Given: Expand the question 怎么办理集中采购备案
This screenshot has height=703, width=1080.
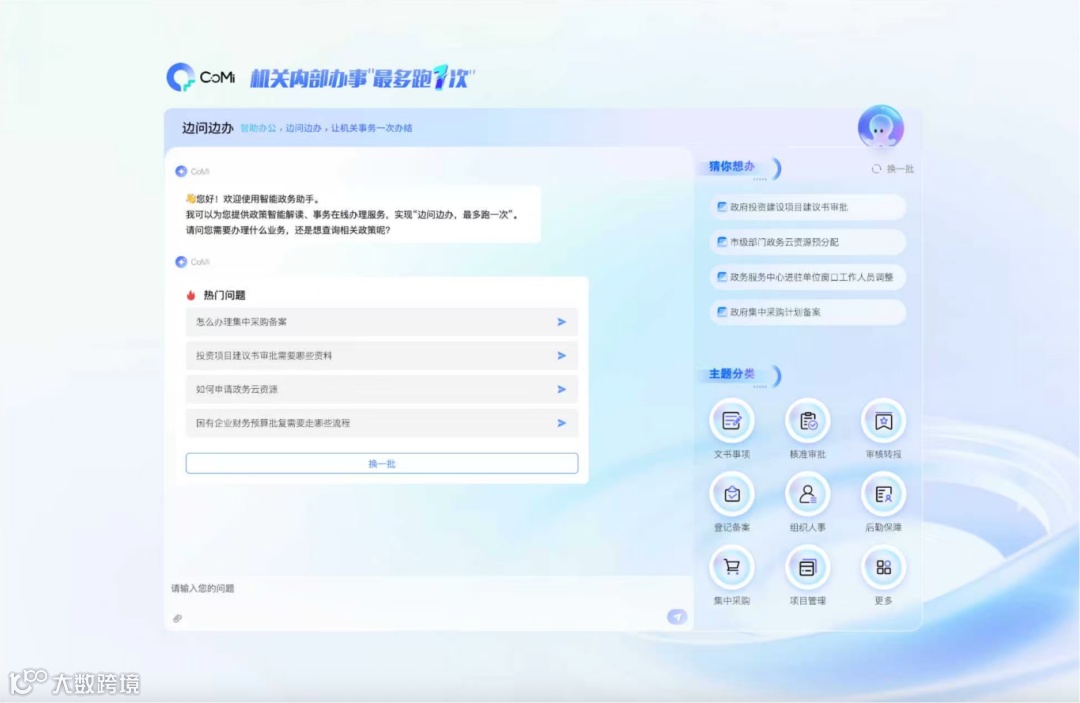Looking at the screenshot, I should (380, 321).
